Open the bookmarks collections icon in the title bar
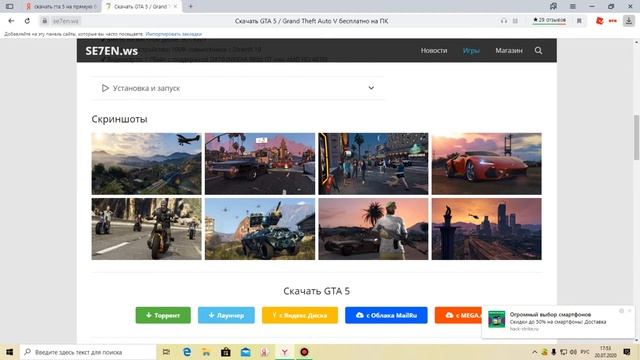The height and width of the screenshot is (360, 640). pyautogui.click(x=553, y=6)
